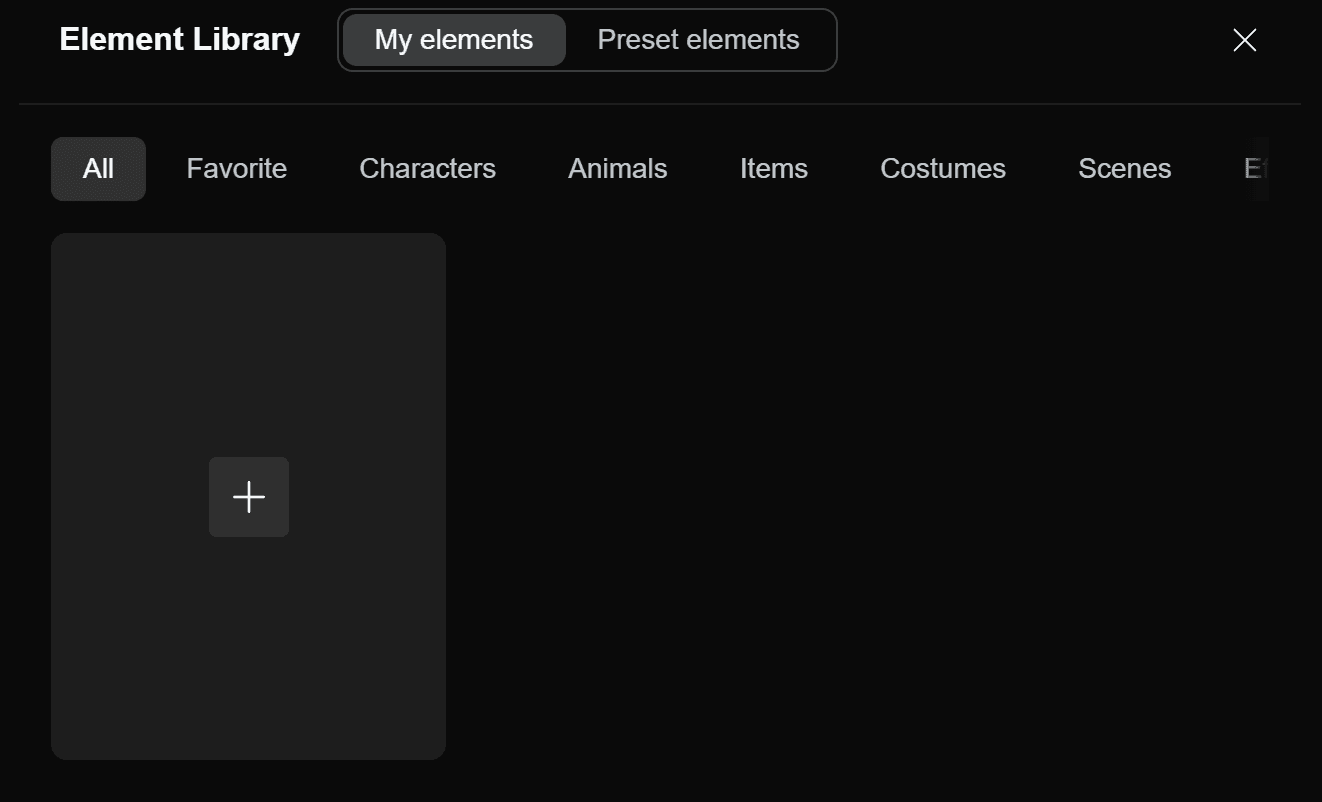Show the Animals category
The height and width of the screenshot is (802, 1322).
(617, 169)
